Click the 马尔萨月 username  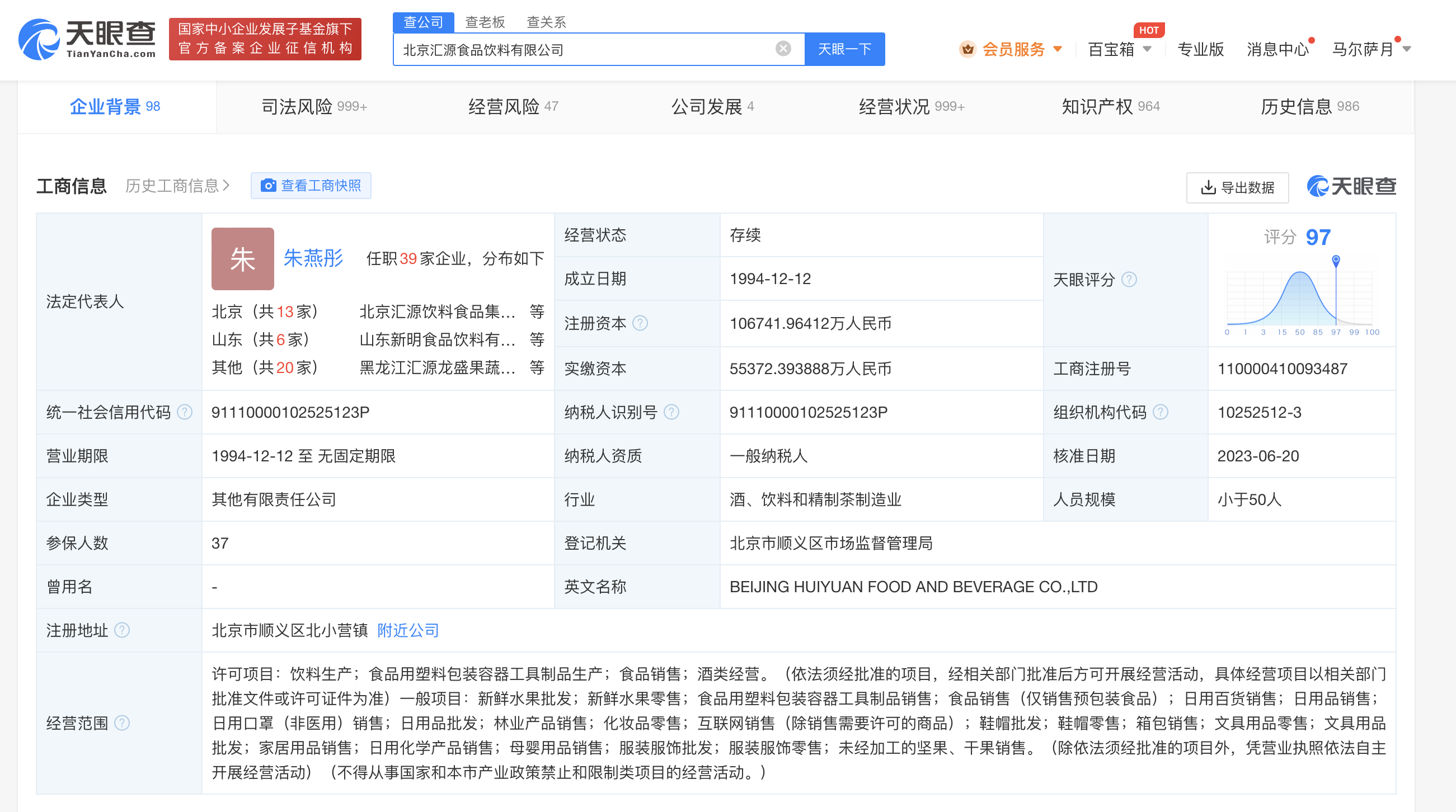pyautogui.click(x=1363, y=49)
